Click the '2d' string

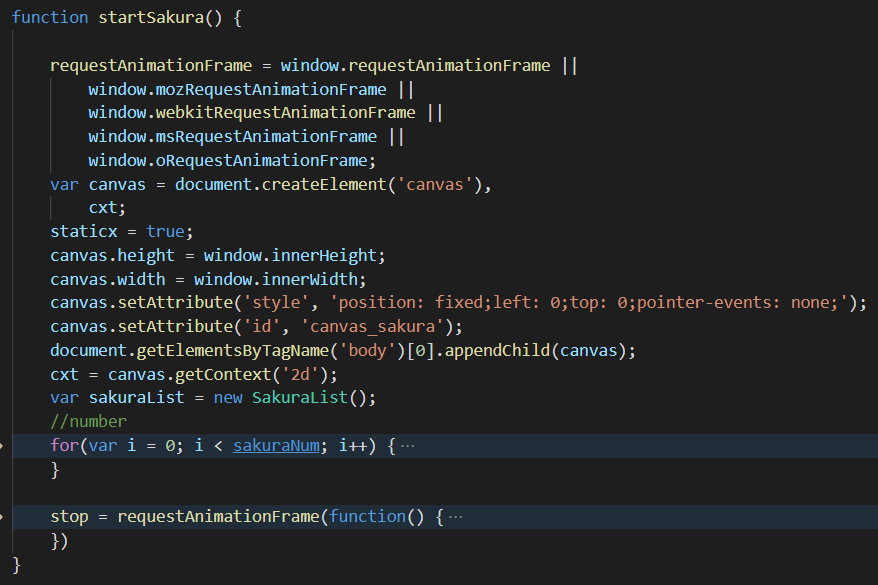[301, 375]
